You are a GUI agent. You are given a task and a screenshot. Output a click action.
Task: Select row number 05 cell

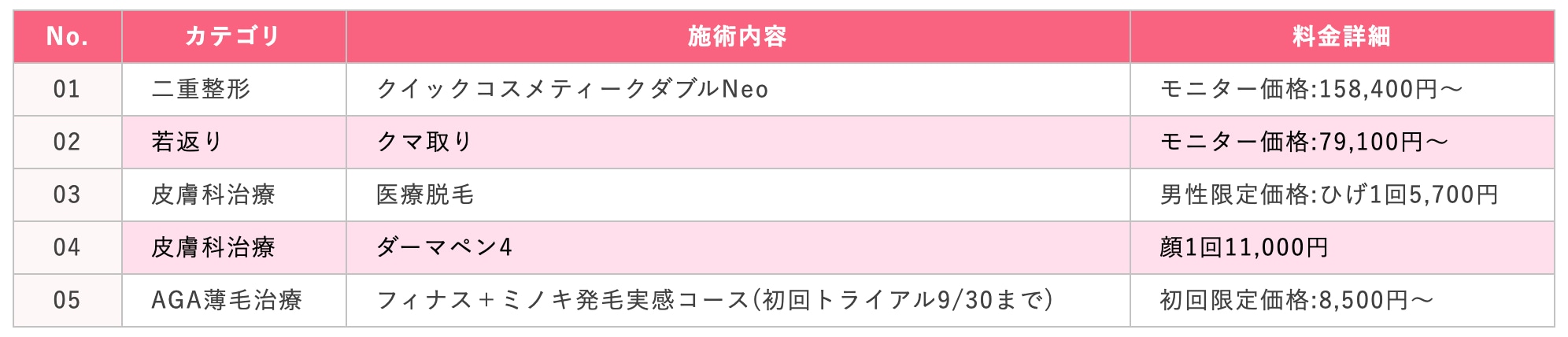point(68,300)
